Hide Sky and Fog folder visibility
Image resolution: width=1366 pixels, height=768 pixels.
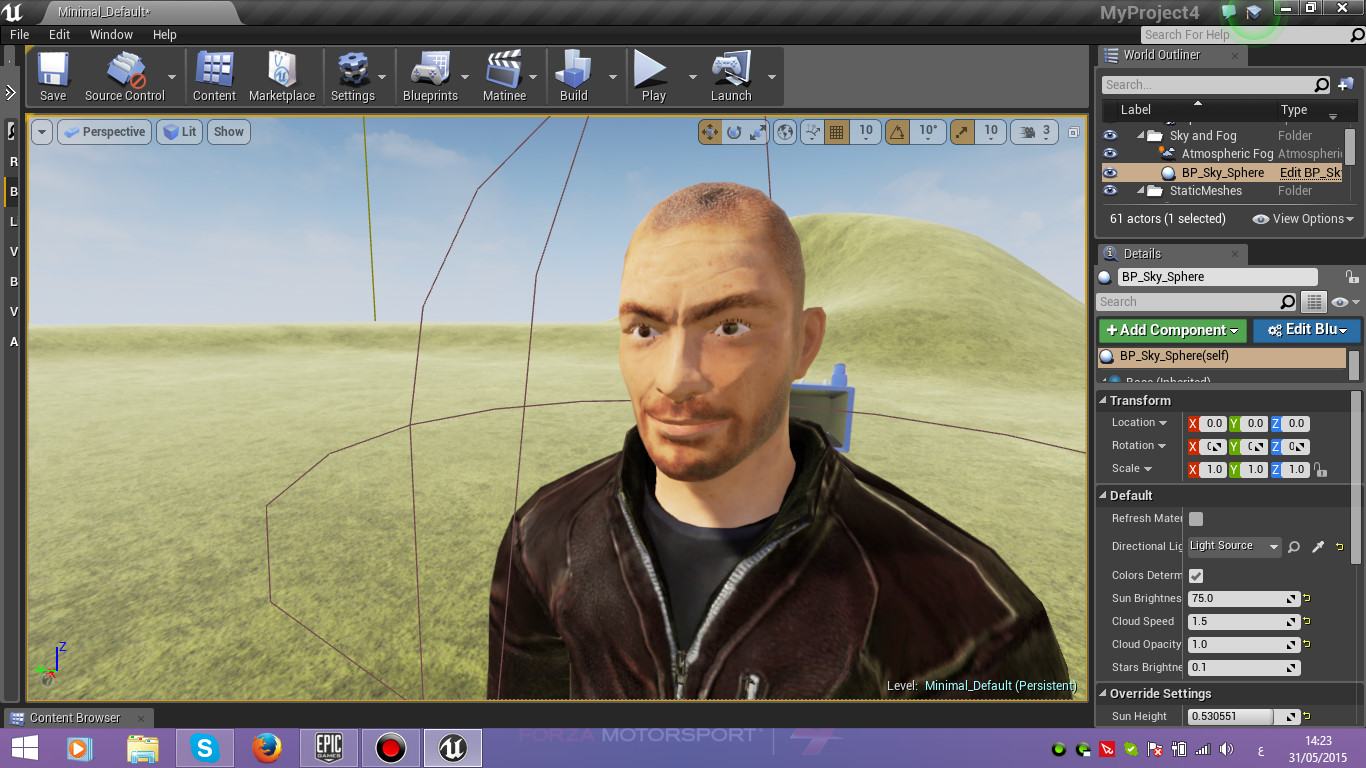point(1110,135)
